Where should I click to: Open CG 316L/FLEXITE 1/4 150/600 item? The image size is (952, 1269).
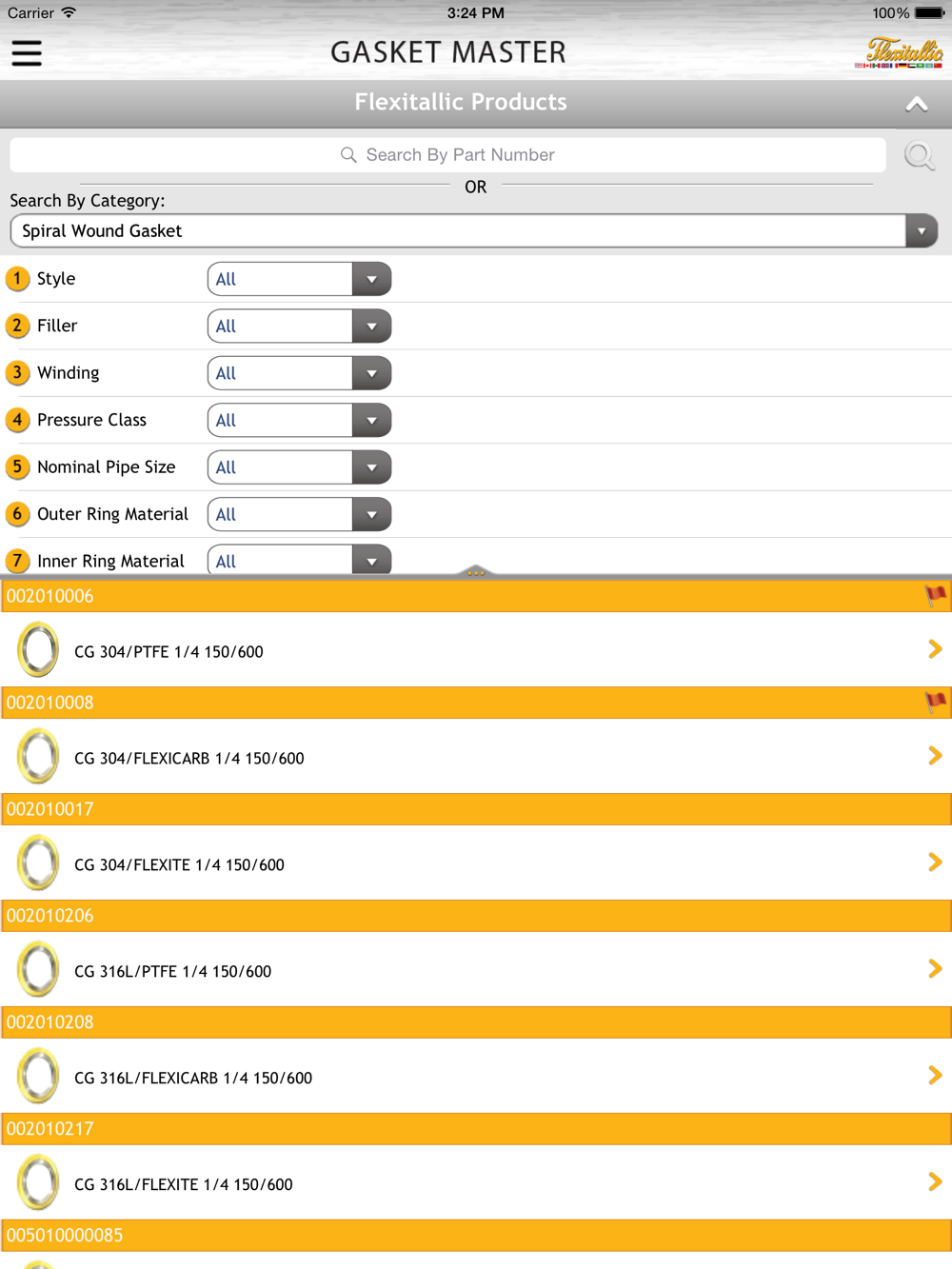[476, 1183]
